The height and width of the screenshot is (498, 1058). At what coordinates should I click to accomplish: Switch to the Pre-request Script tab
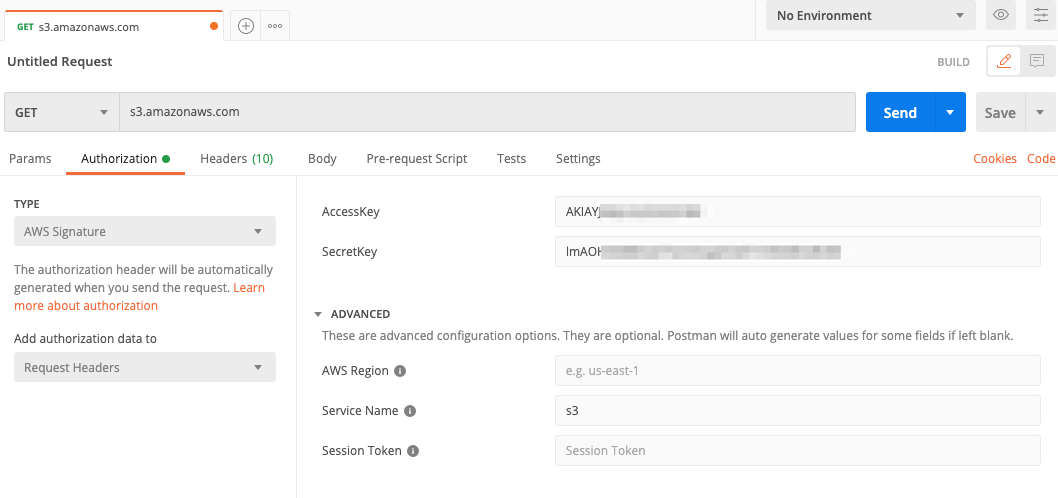pos(417,159)
